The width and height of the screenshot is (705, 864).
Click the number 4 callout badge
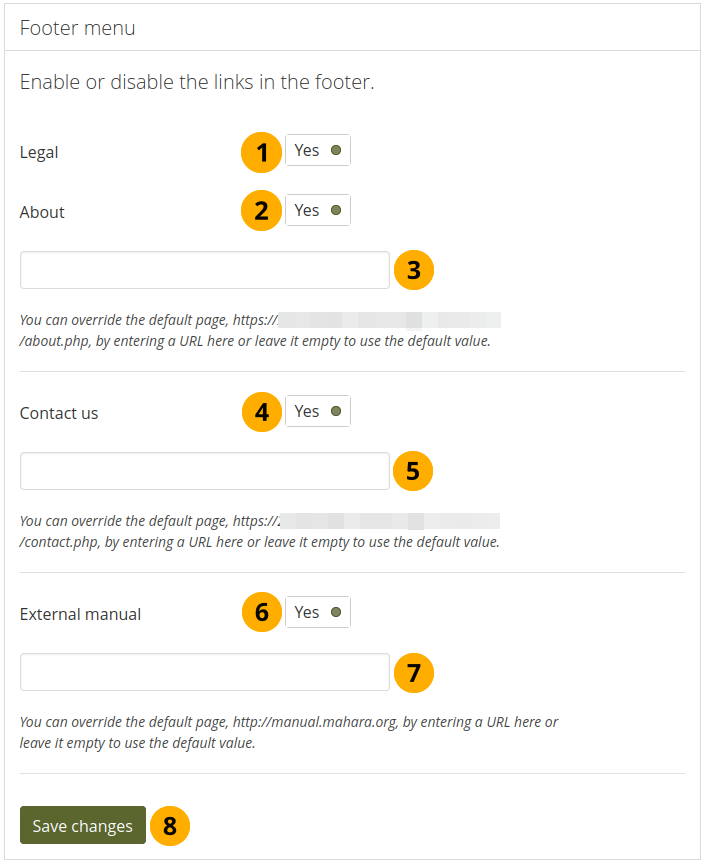262,413
